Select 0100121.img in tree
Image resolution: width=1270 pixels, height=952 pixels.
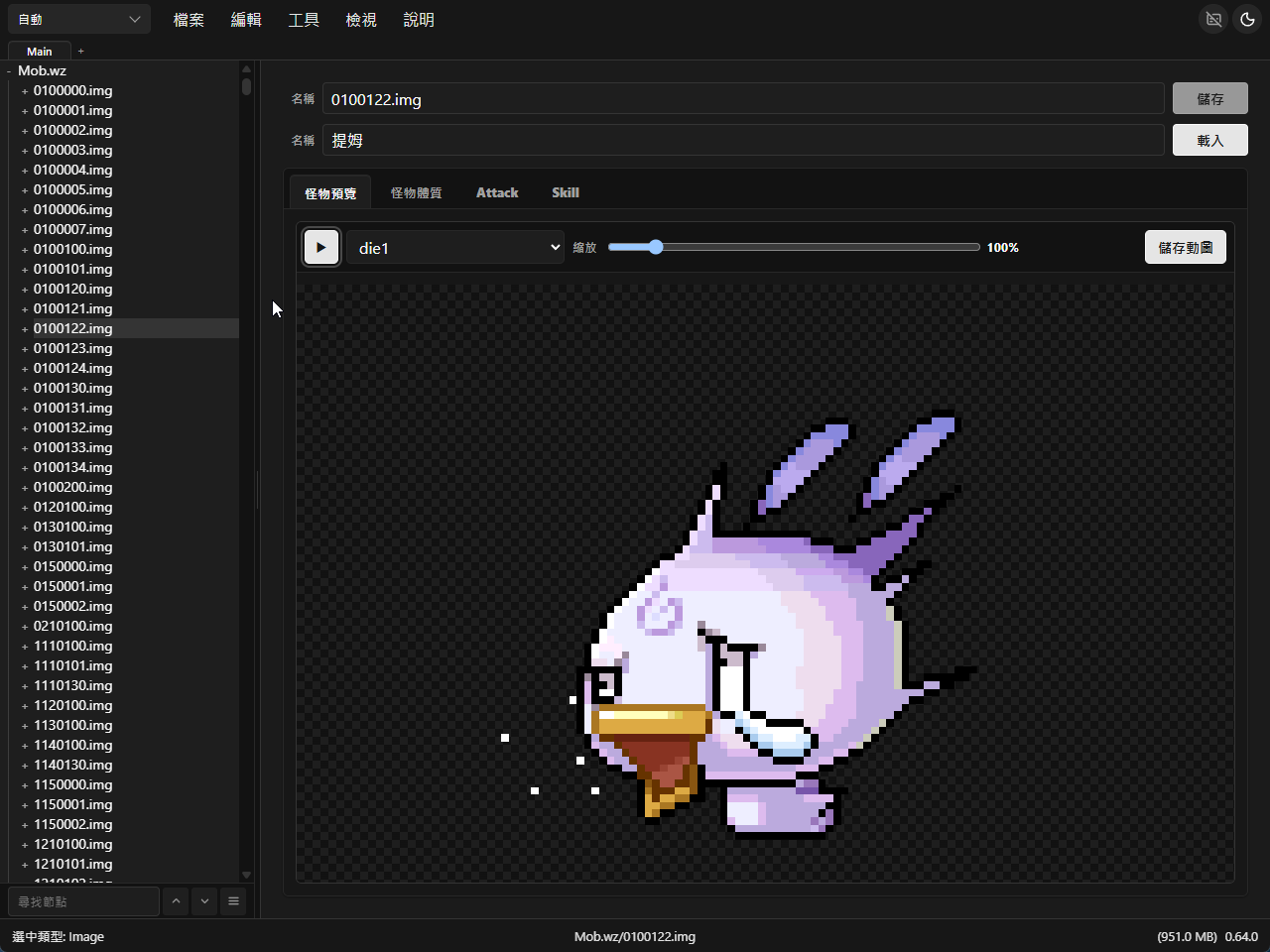click(73, 308)
